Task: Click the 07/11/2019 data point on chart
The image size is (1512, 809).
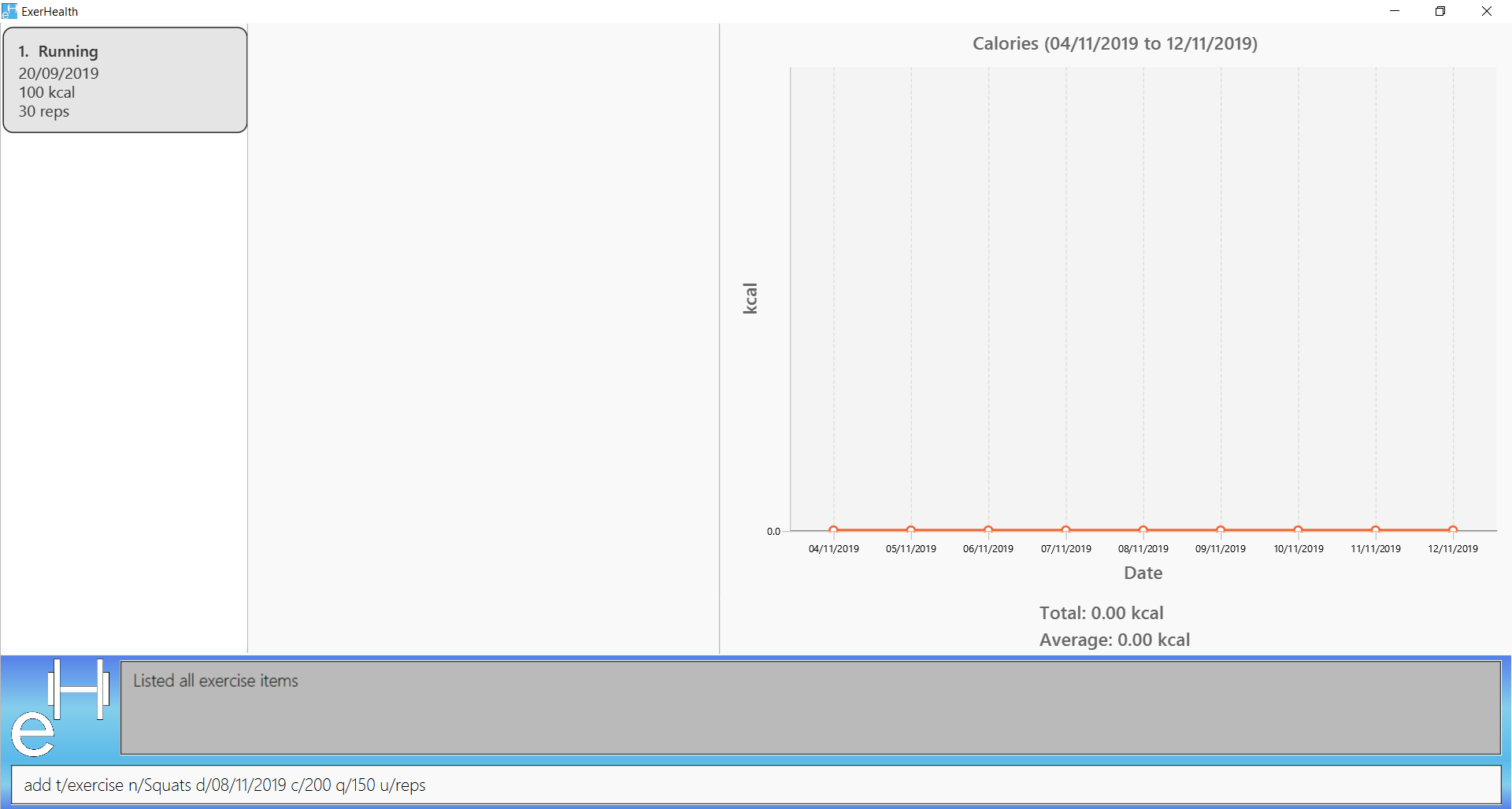Action: point(1065,530)
